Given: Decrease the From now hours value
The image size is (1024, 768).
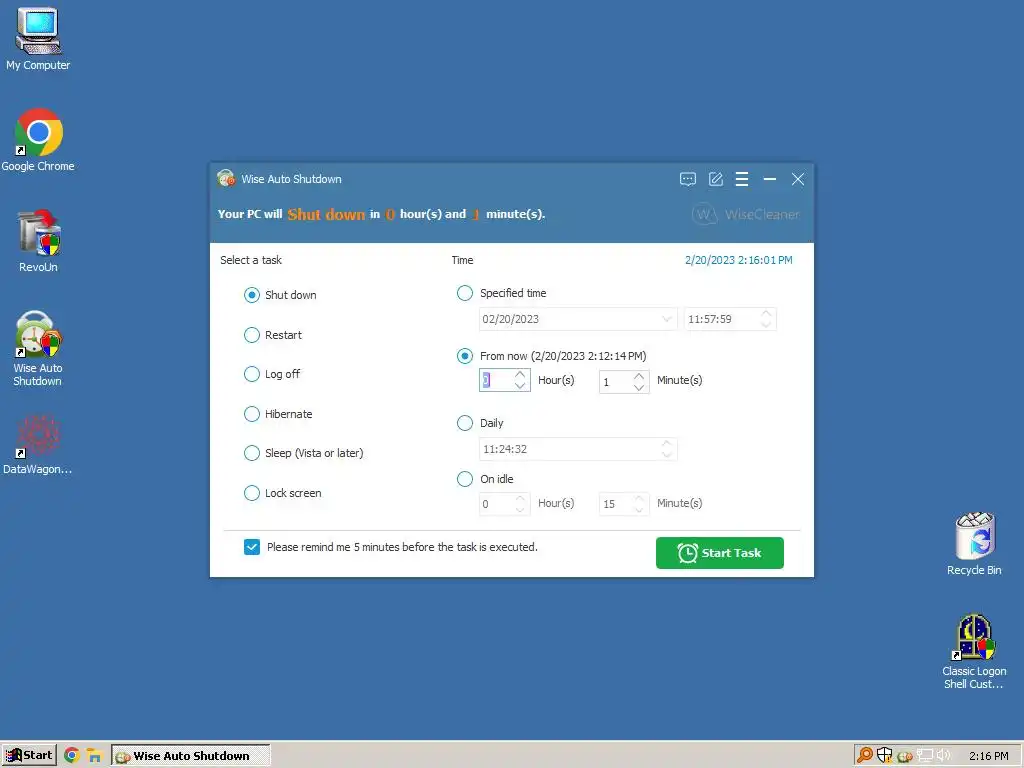Looking at the screenshot, I should pos(520,385).
